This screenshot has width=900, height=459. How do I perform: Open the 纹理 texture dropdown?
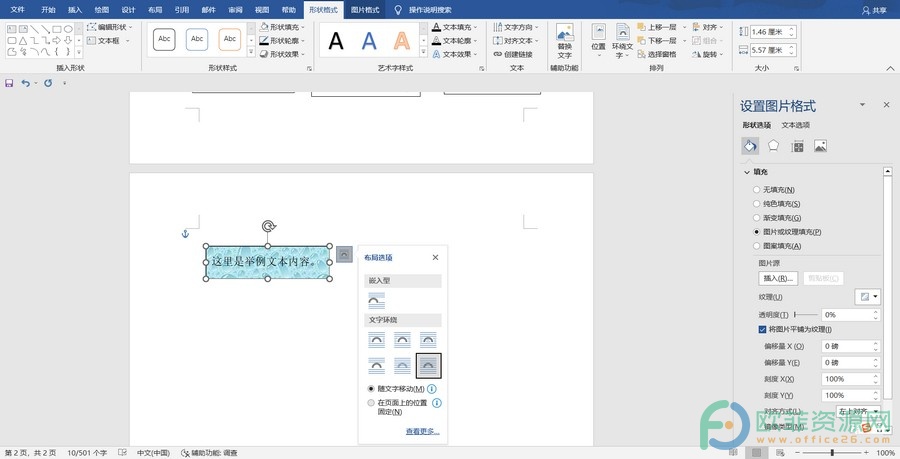click(x=867, y=297)
